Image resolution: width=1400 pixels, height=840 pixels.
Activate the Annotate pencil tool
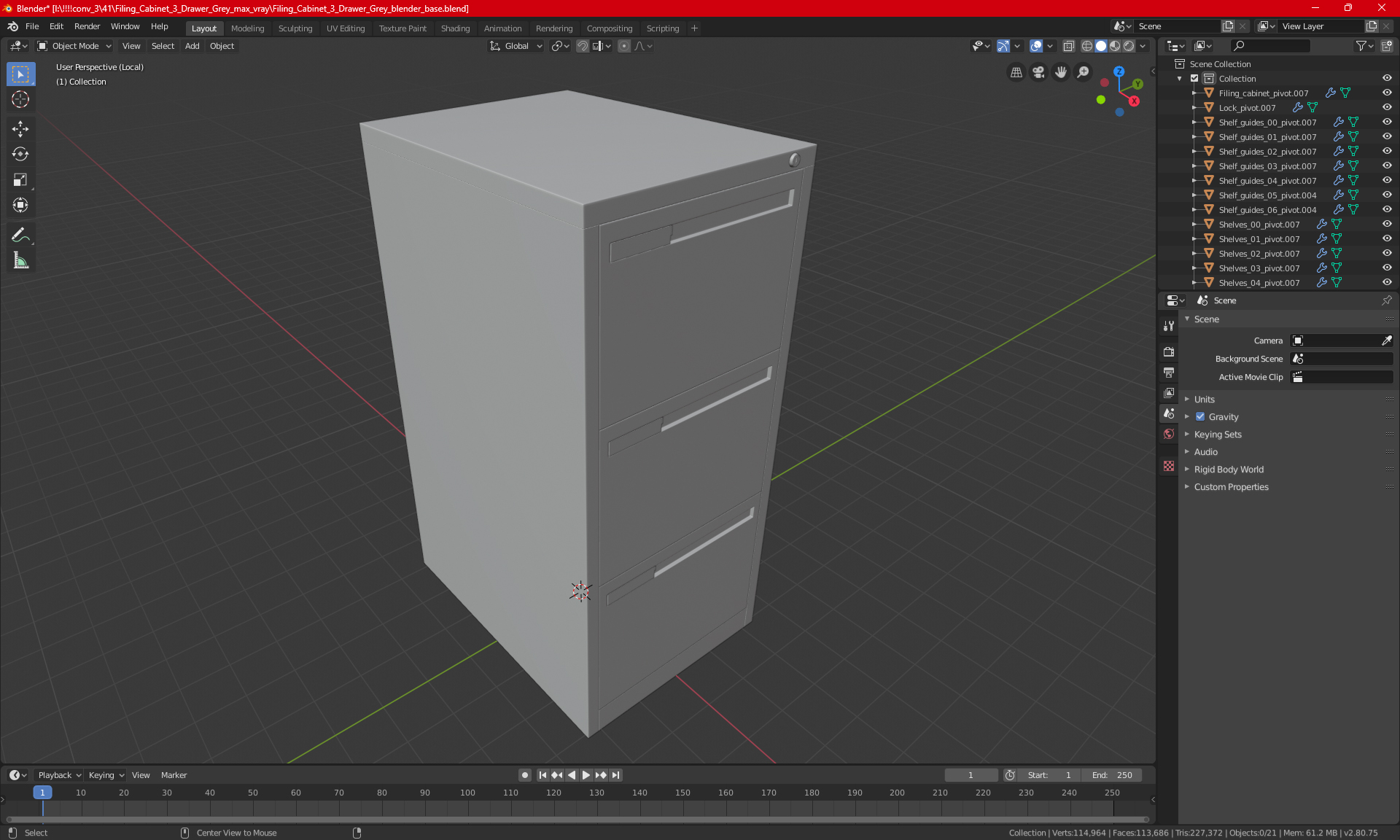click(20, 236)
